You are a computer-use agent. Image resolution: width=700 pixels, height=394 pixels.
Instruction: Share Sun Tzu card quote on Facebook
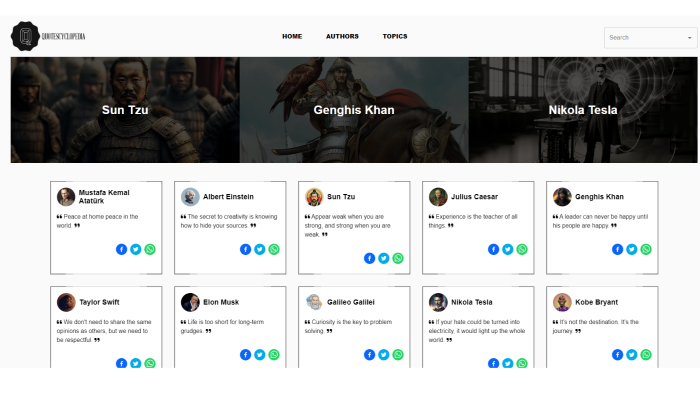(370, 258)
